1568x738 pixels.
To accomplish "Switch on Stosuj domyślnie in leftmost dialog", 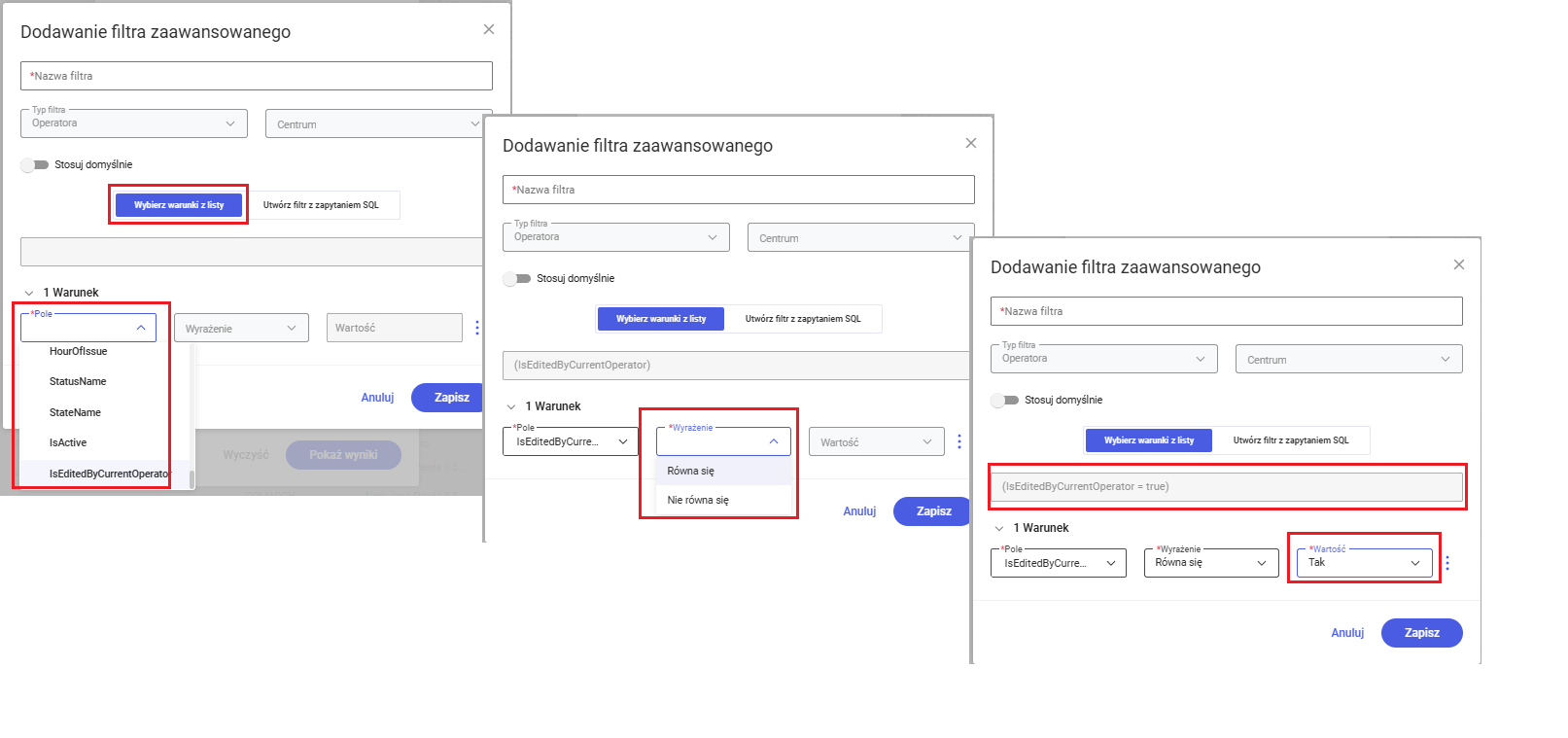I will pos(35,165).
